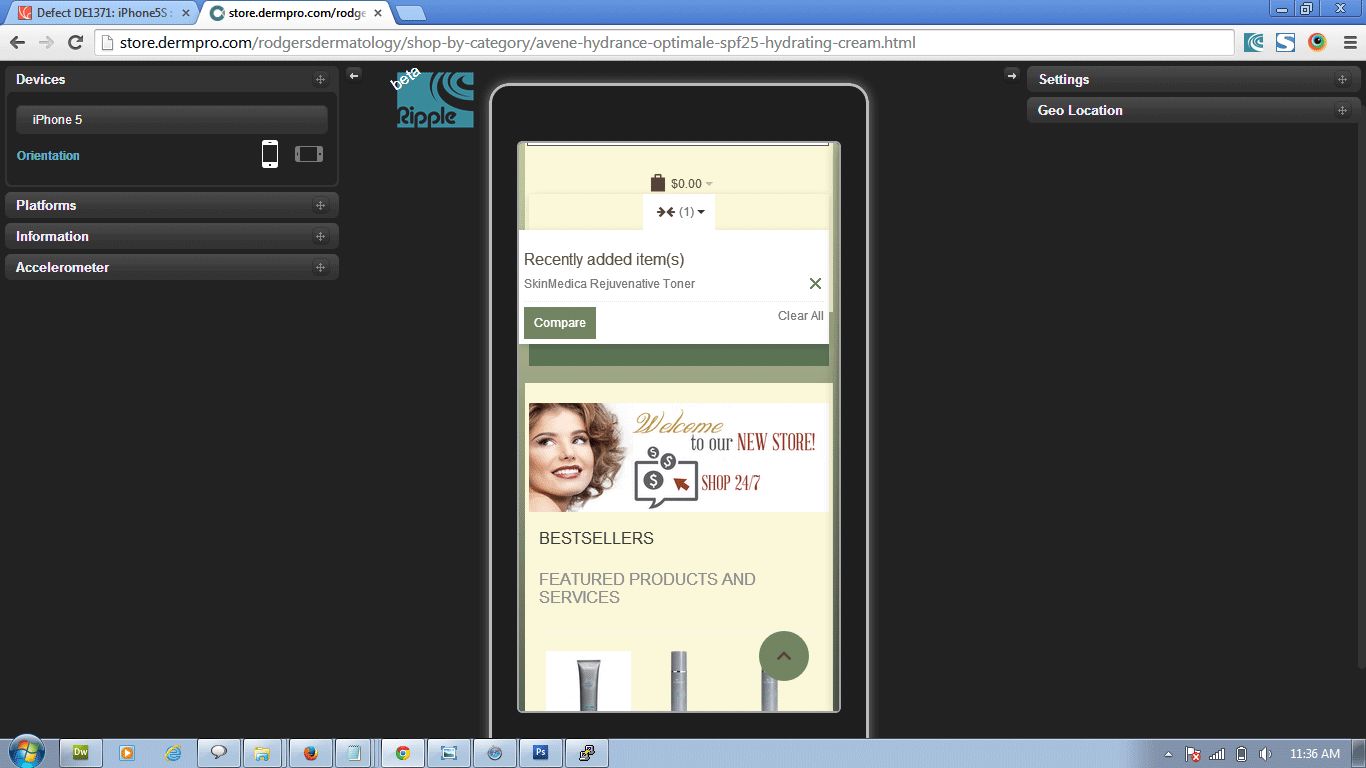Click SkinMedica Rejuvenative Toner item text
The width and height of the screenshot is (1366, 768).
tap(609, 284)
